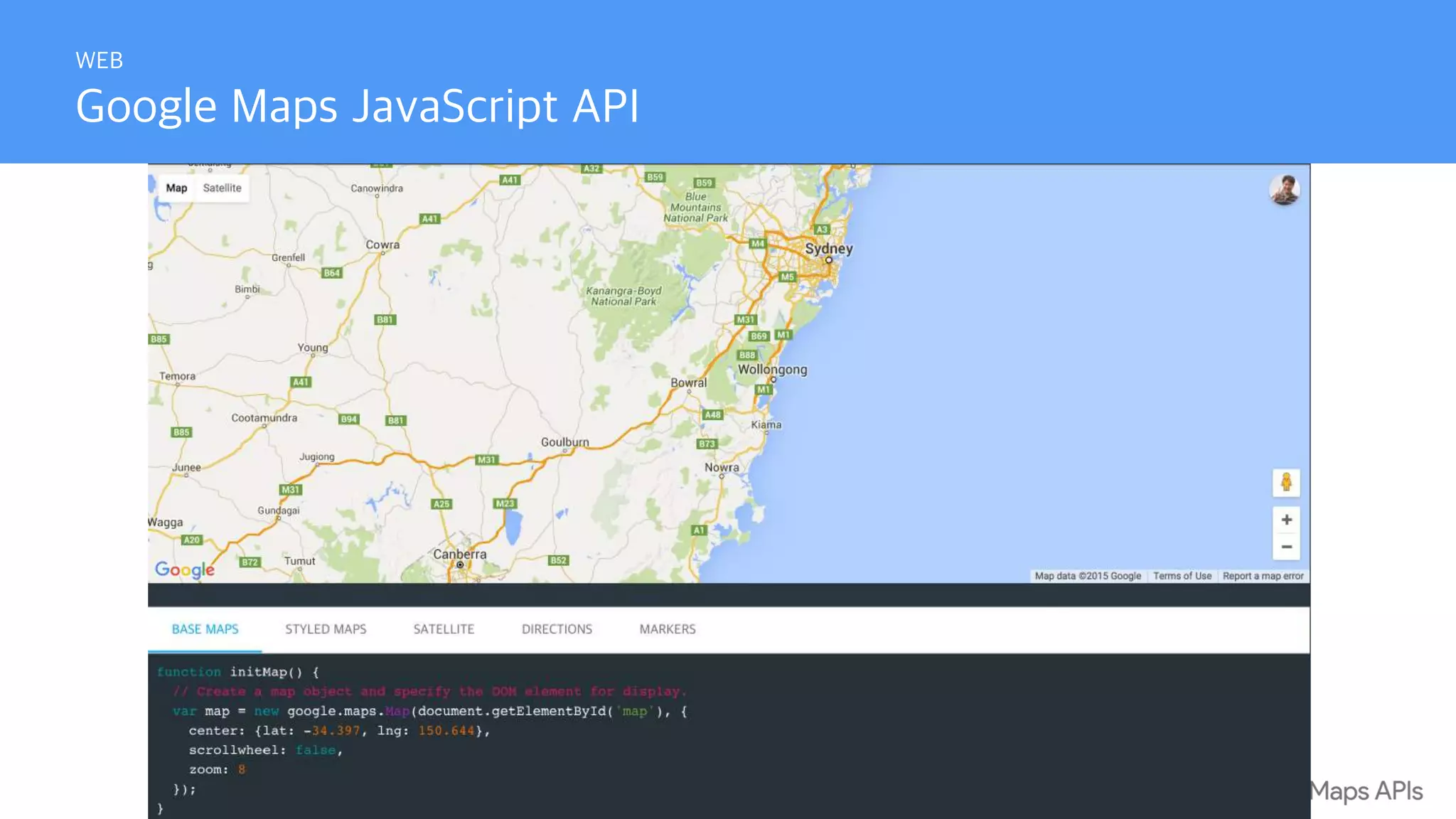This screenshot has height=819, width=1456.
Task: Click the 'scrollwheel: false' code line
Action: point(265,750)
